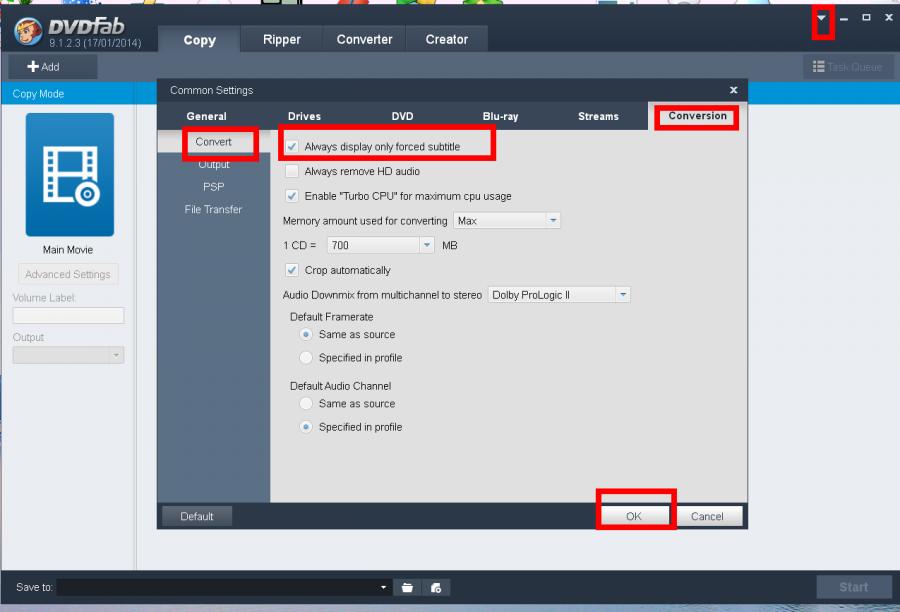The height and width of the screenshot is (612, 900).
Task: Open the Audio Downmix dropdown
Action: [559, 295]
